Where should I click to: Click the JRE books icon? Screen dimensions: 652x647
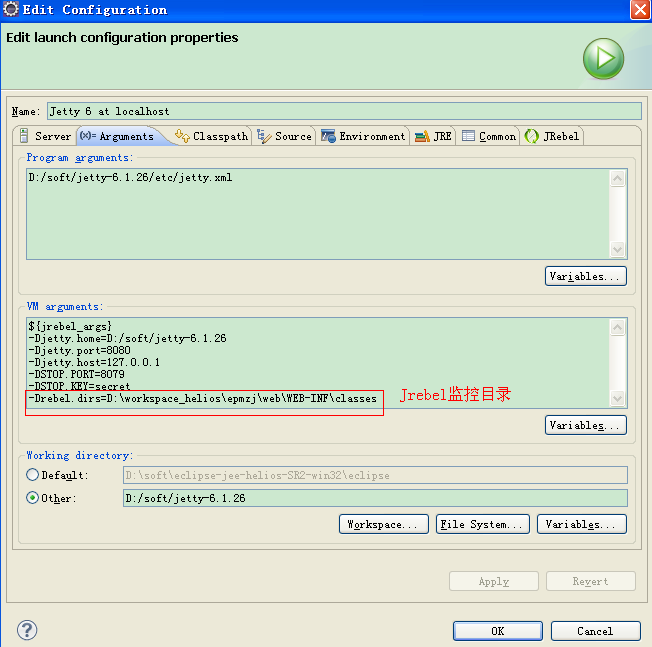422,136
